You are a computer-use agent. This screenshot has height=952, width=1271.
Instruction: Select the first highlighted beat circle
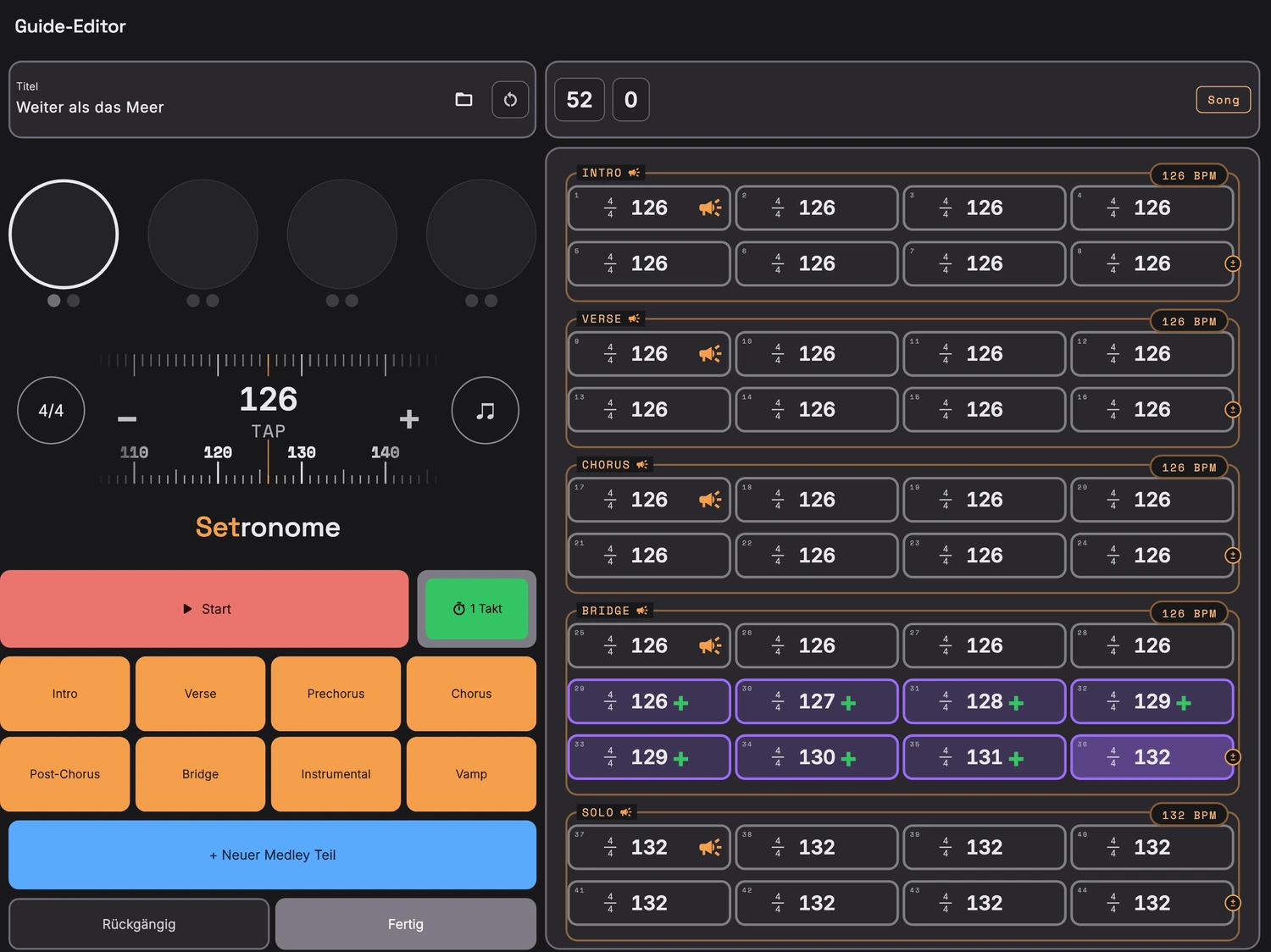click(x=64, y=234)
